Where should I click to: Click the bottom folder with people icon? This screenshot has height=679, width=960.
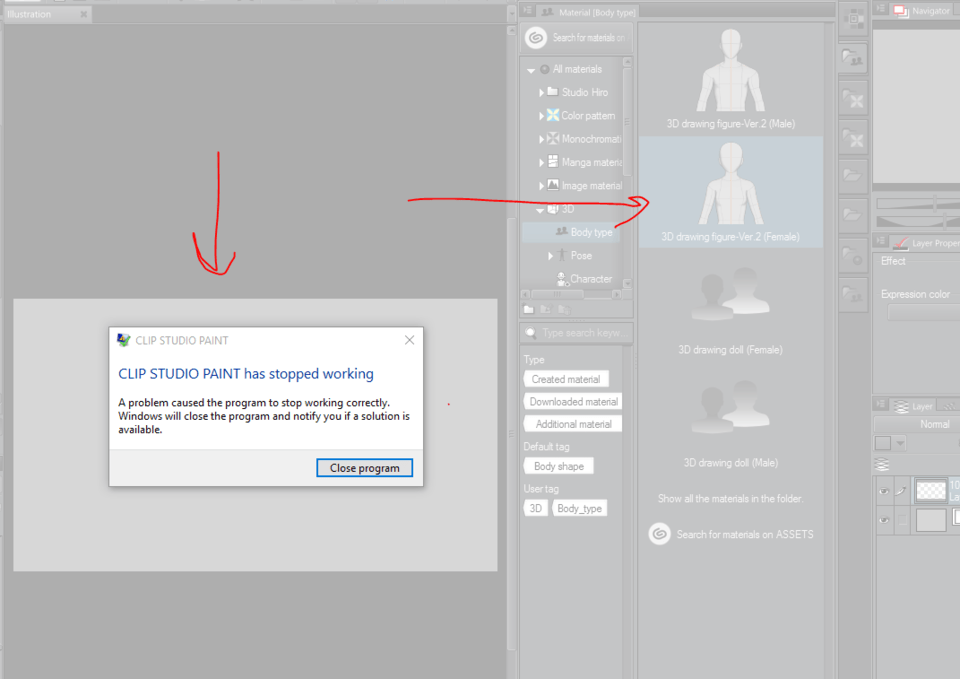(x=853, y=294)
